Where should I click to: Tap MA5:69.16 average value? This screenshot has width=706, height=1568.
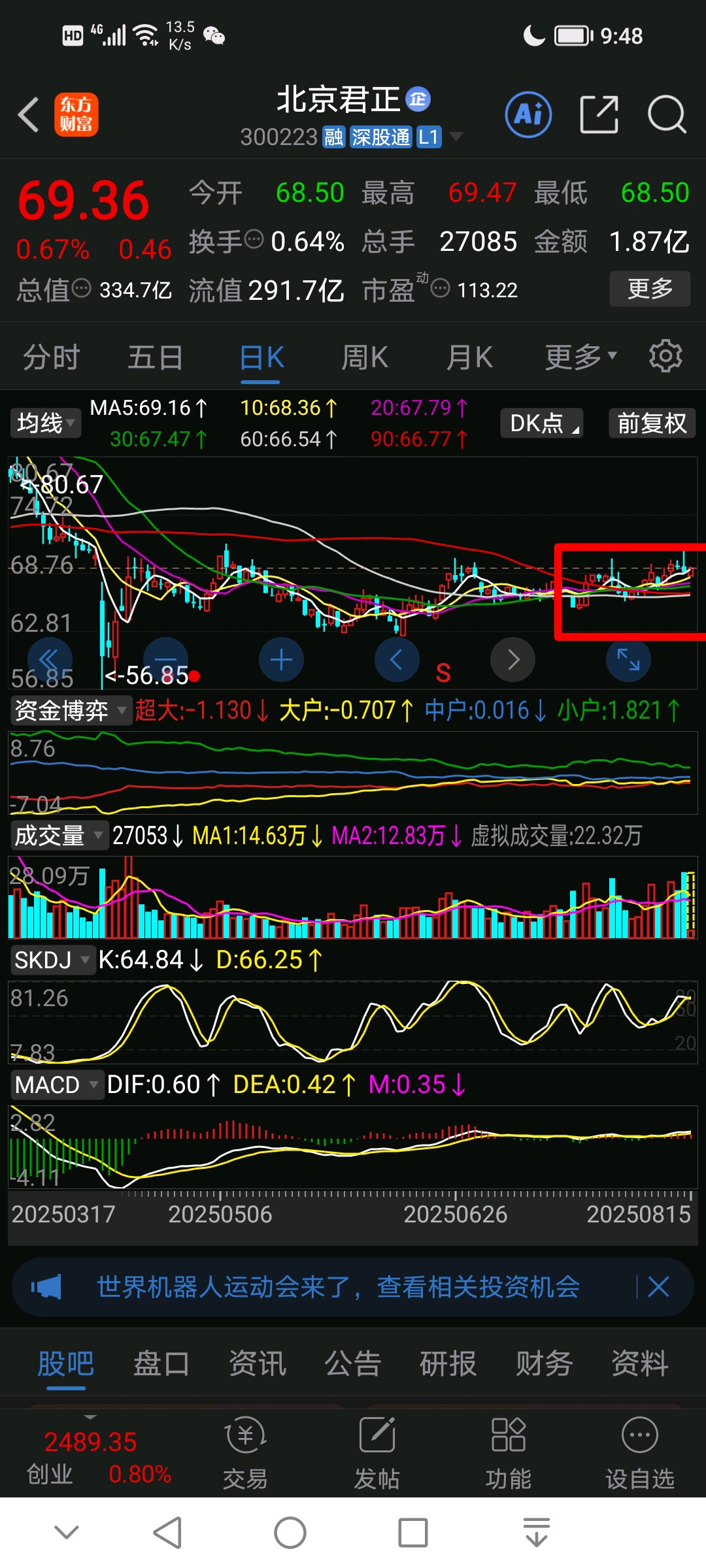tap(149, 408)
